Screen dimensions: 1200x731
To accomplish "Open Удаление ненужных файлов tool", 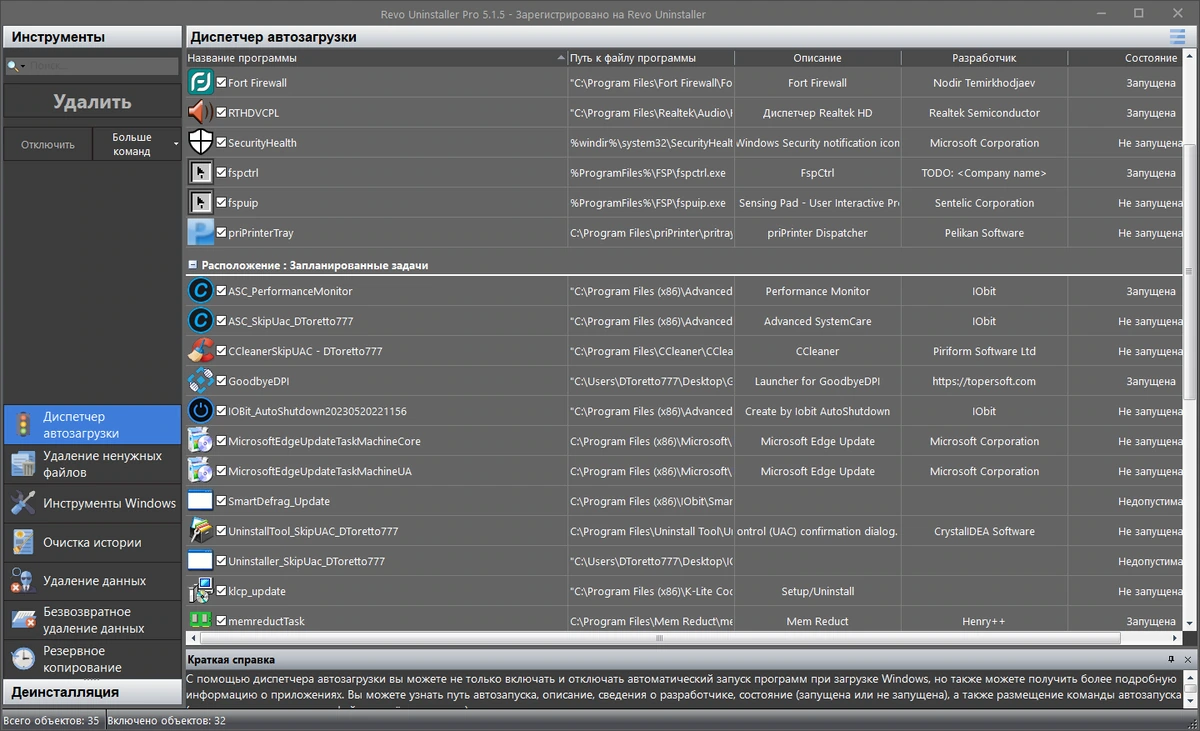I will 93,464.
